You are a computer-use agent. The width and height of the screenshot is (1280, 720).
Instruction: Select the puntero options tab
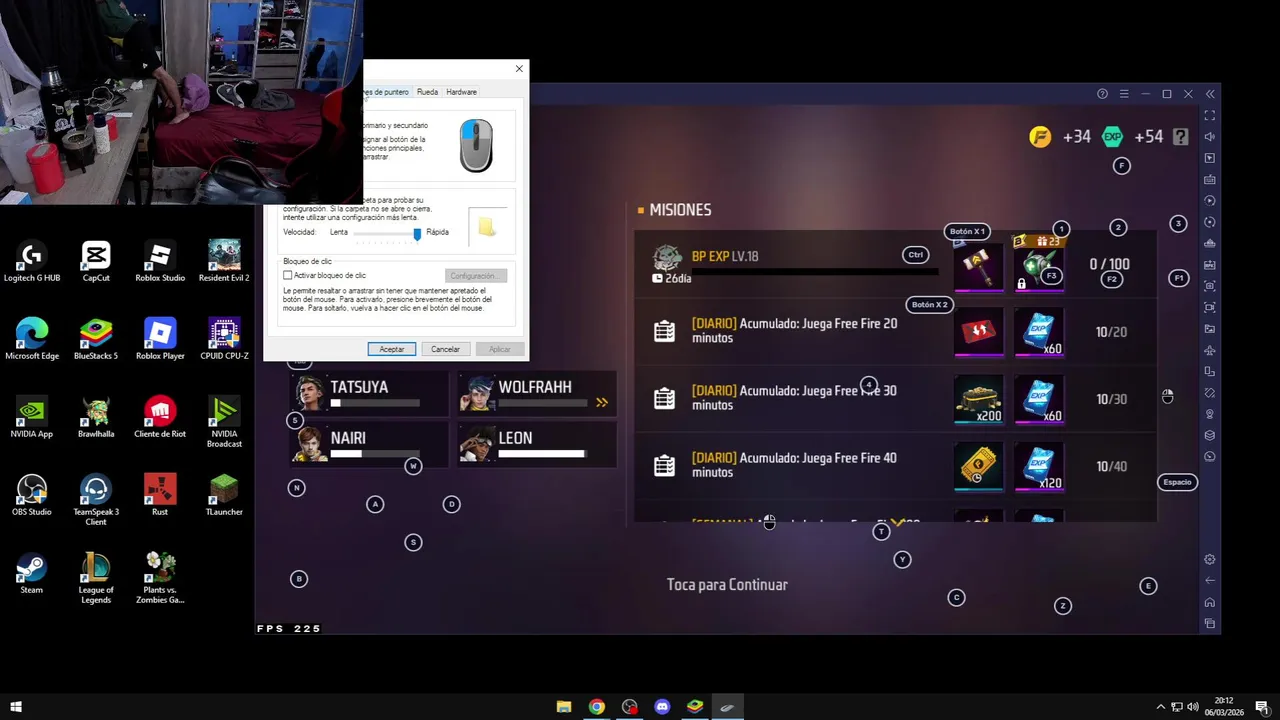(x=386, y=92)
